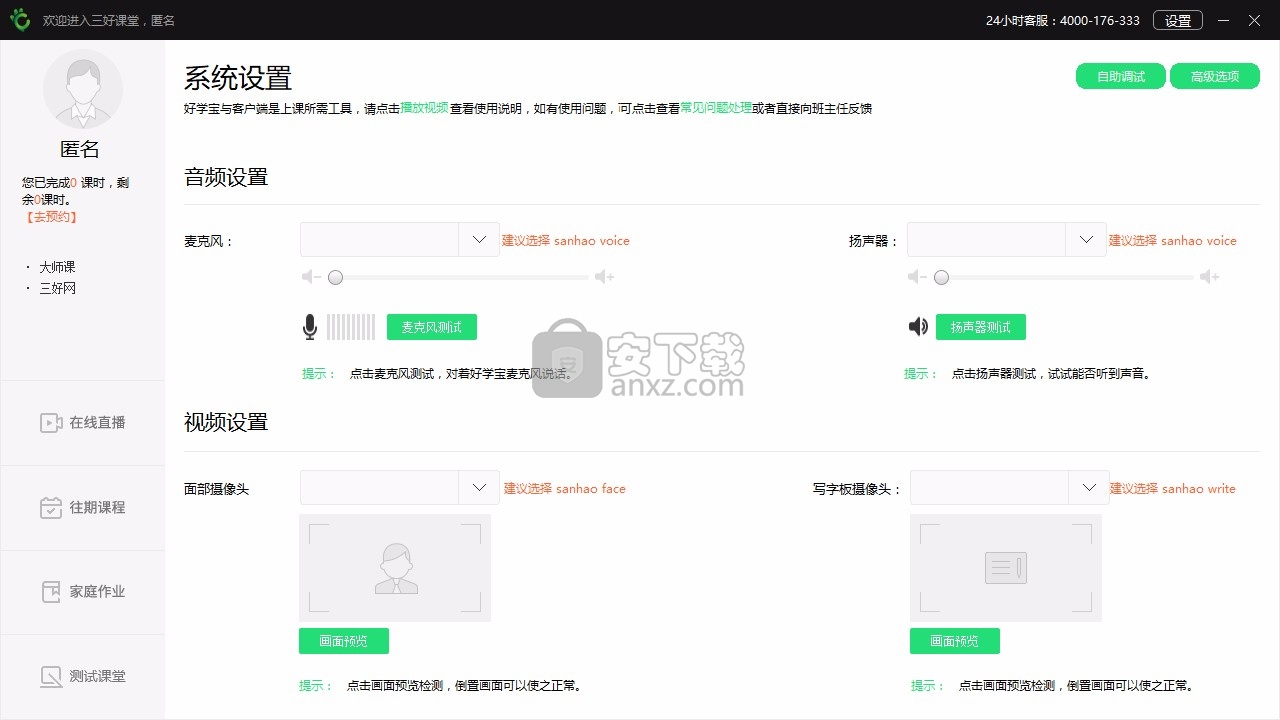Click the green app logo in title bar

[x=21, y=20]
